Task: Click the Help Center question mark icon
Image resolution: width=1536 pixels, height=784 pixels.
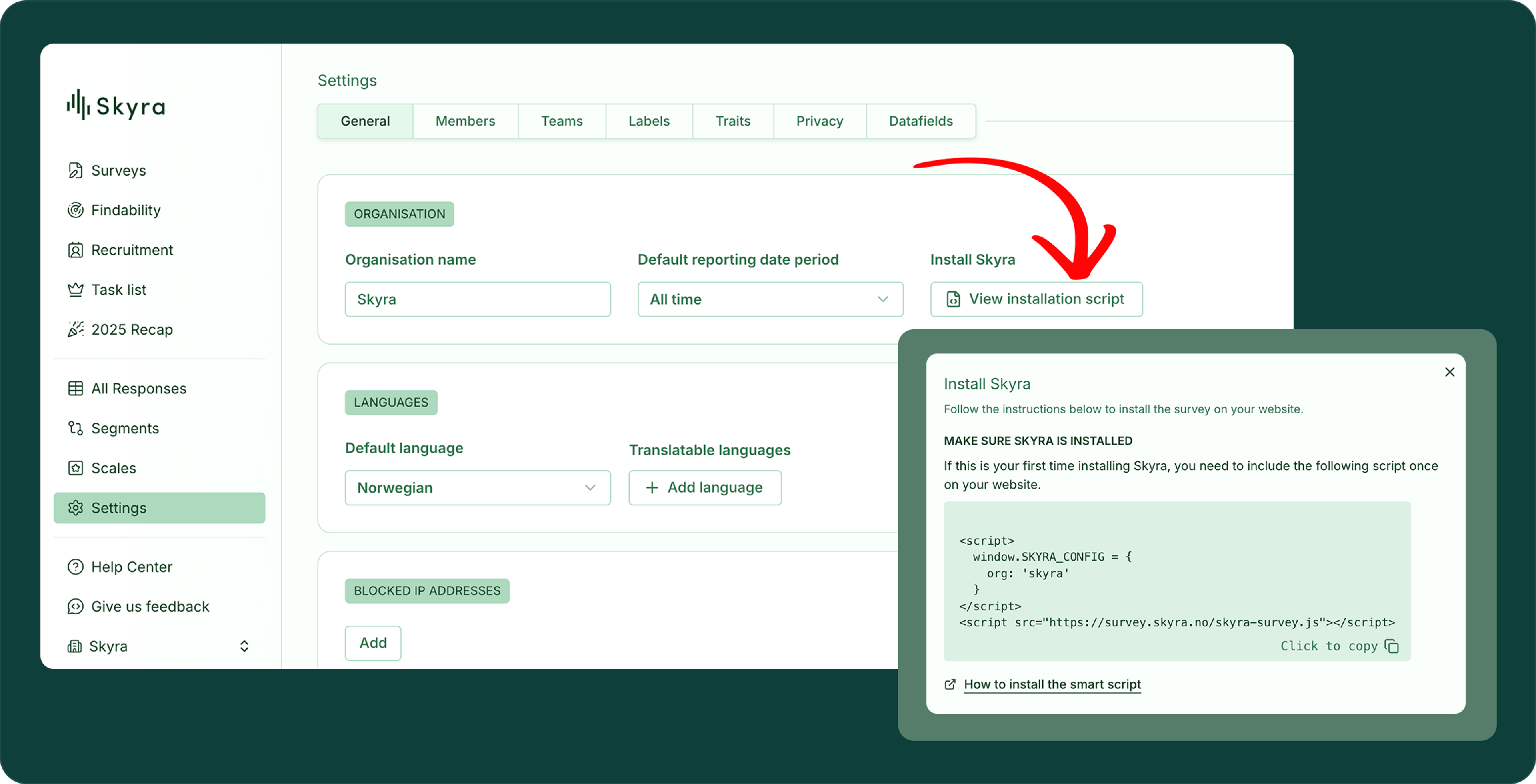Action: pos(76,567)
